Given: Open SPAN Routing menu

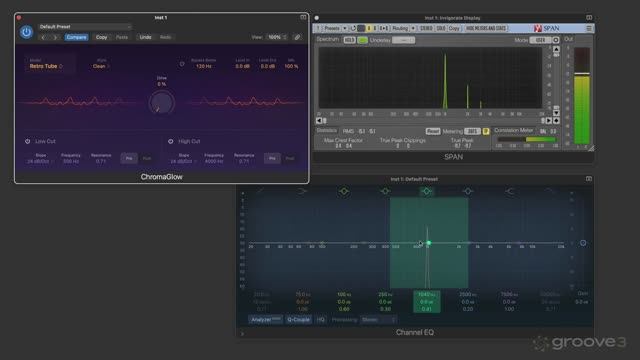Looking at the screenshot, I should click(400, 28).
